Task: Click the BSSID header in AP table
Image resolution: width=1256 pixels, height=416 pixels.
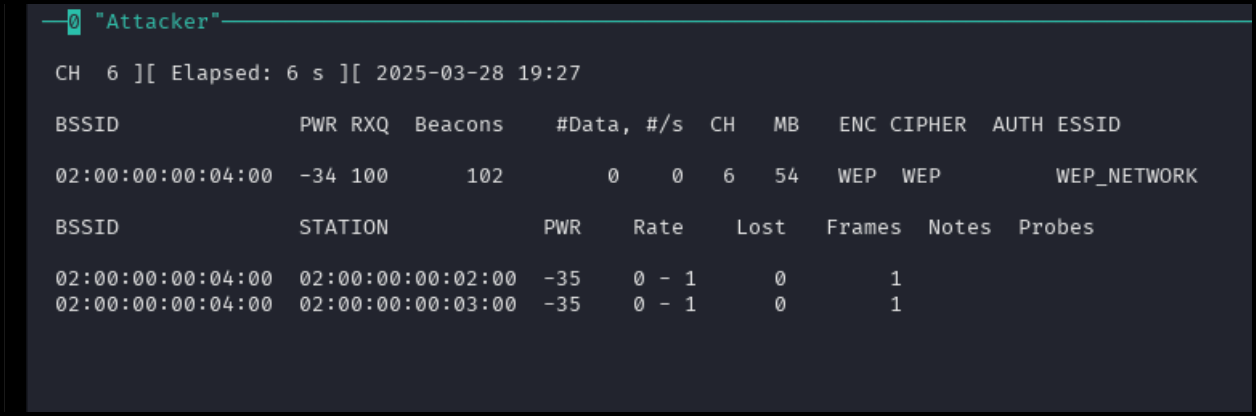Action: 87,125
